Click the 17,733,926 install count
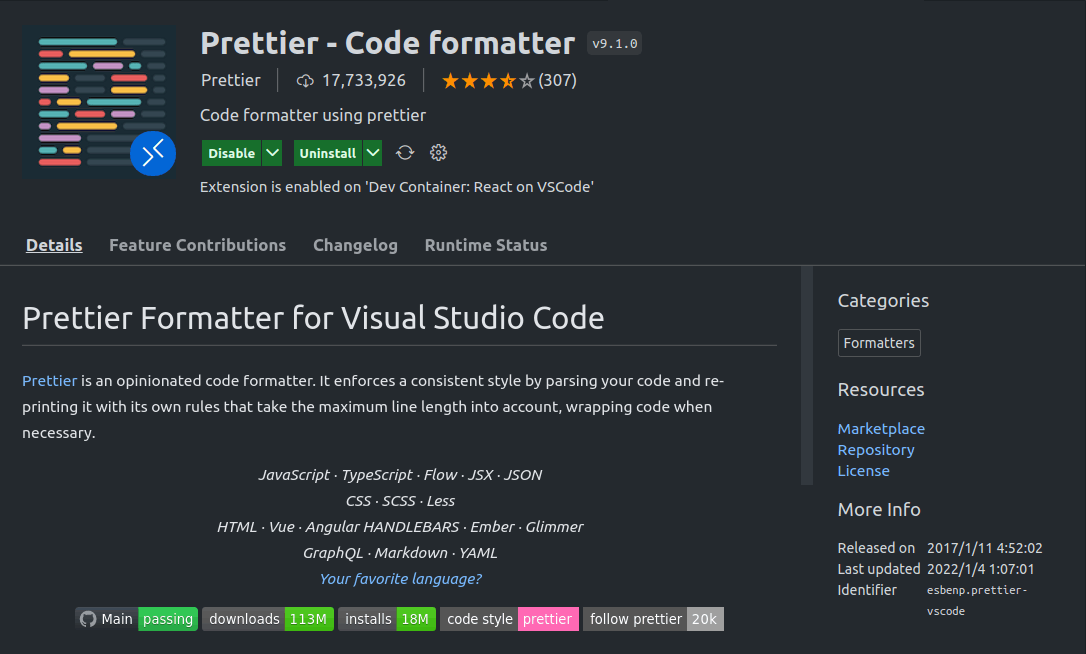This screenshot has height=654, width=1086. (364, 80)
